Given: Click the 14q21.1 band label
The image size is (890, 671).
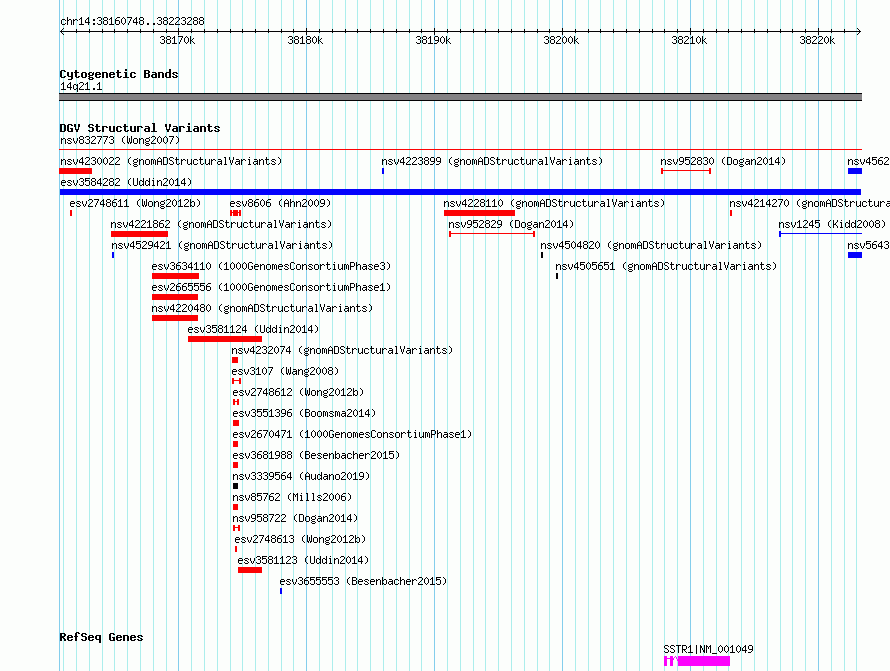Looking at the screenshot, I should coord(81,86).
